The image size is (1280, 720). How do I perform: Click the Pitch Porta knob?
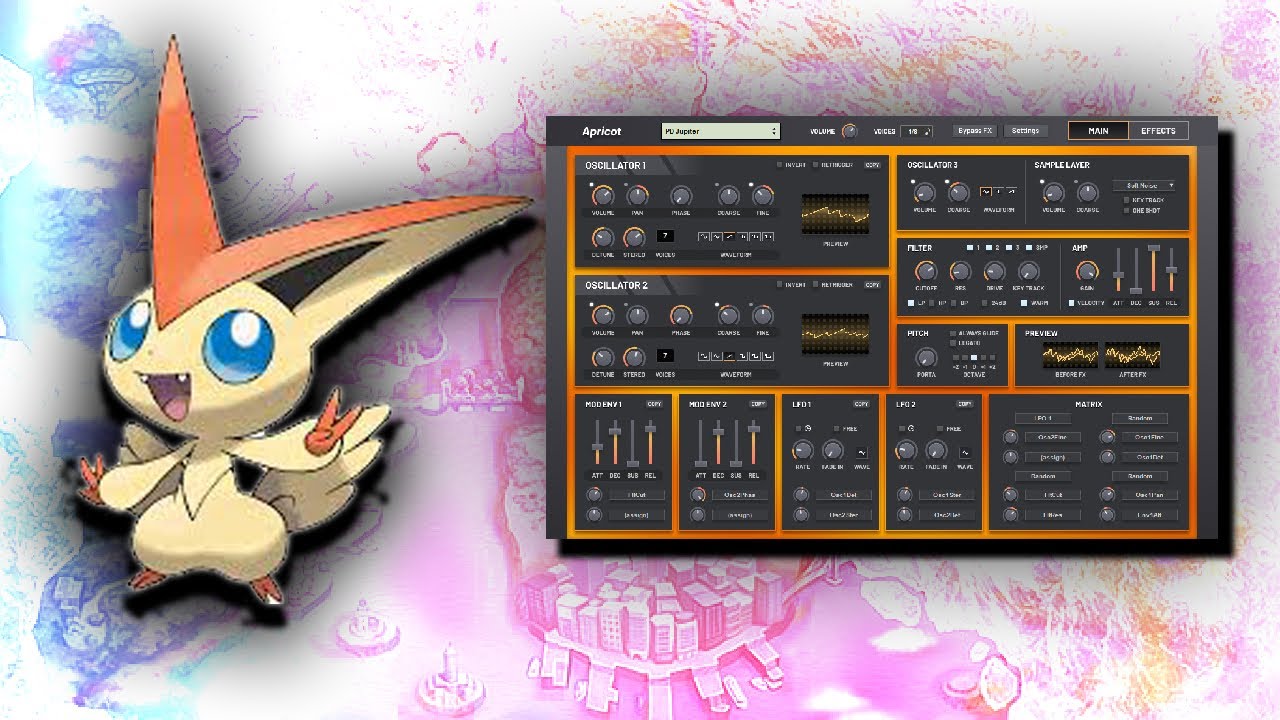click(x=926, y=357)
